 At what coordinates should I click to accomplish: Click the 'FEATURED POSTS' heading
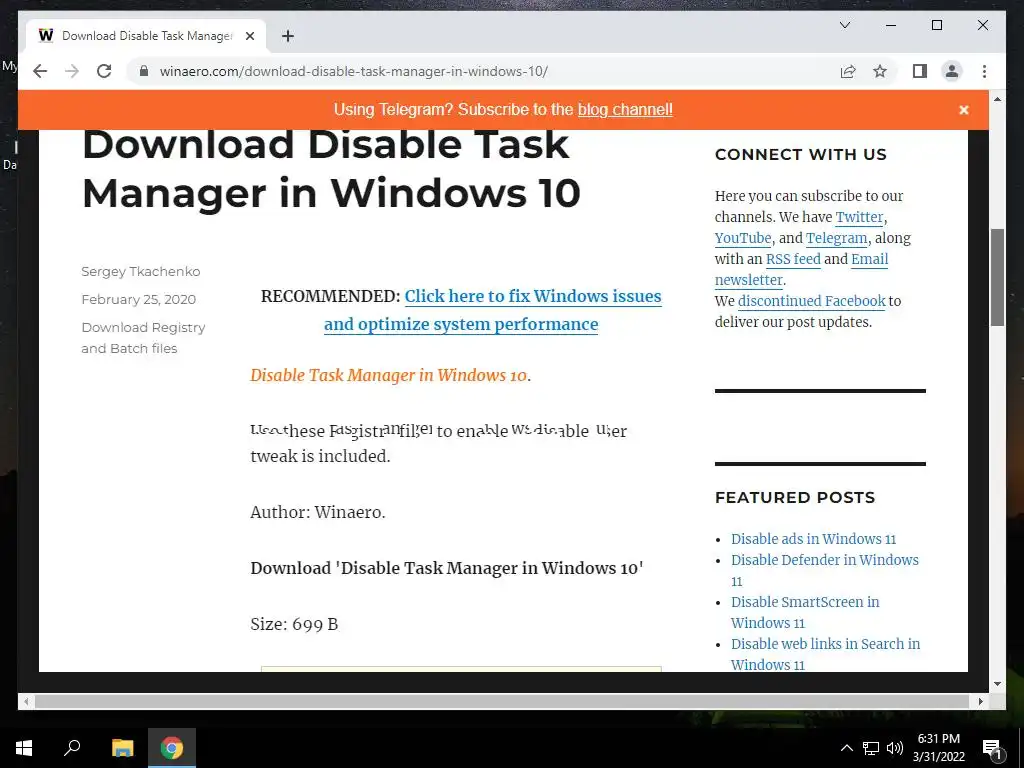795,498
